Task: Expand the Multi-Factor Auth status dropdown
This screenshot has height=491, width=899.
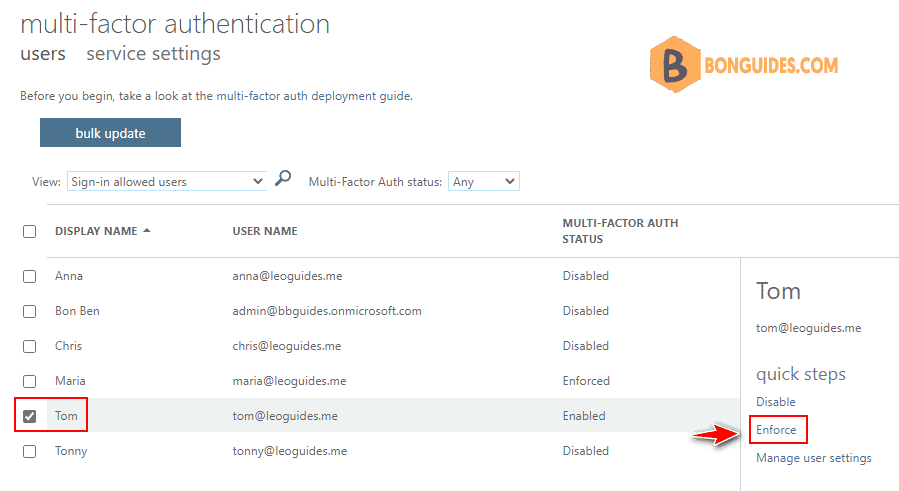Action: pos(483,182)
